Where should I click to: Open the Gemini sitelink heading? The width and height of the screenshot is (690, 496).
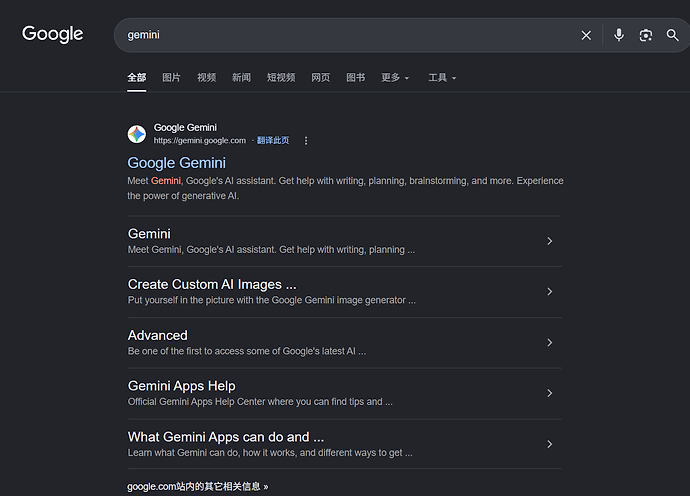149,234
